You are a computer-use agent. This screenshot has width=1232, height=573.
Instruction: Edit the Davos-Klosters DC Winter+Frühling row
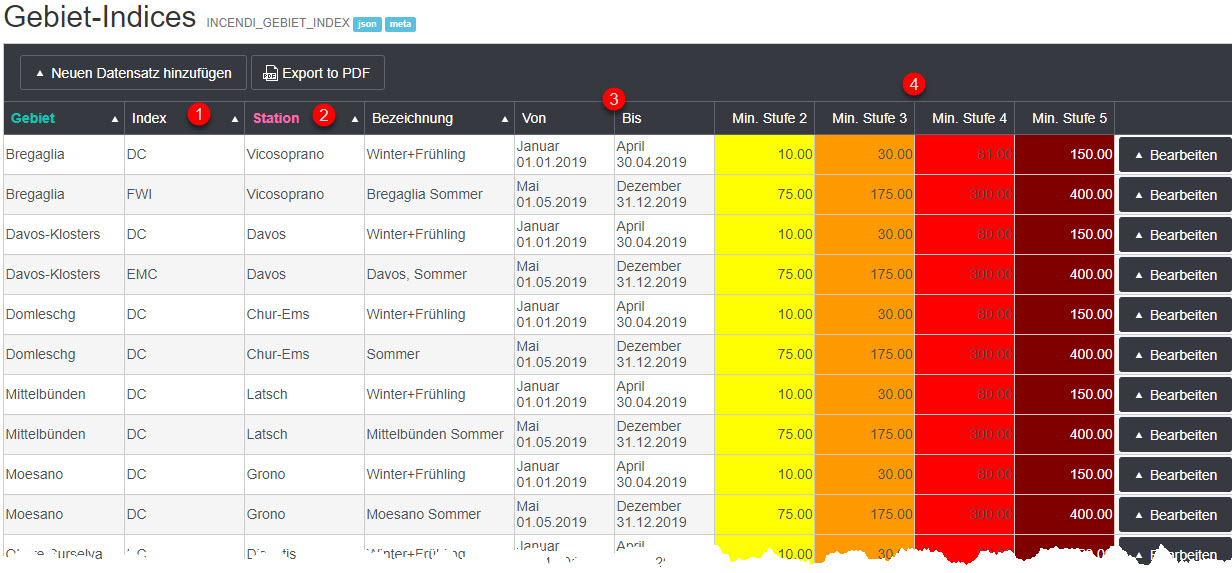pyautogui.click(x=1175, y=235)
